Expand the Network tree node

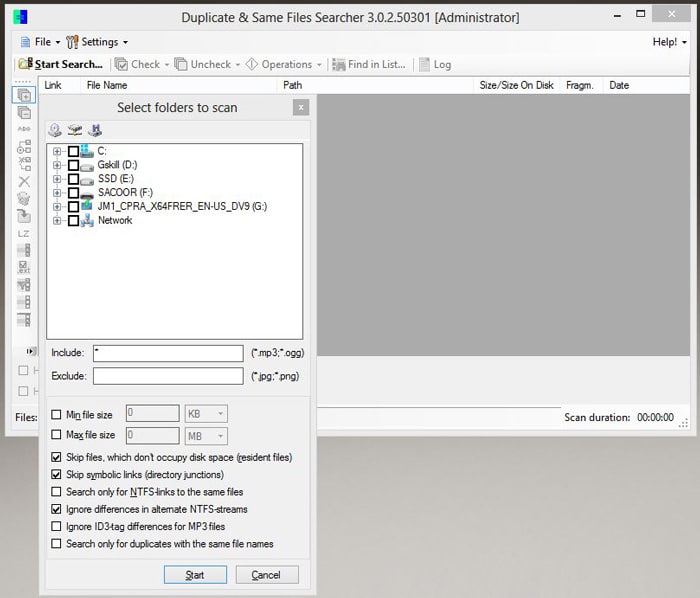point(57,220)
